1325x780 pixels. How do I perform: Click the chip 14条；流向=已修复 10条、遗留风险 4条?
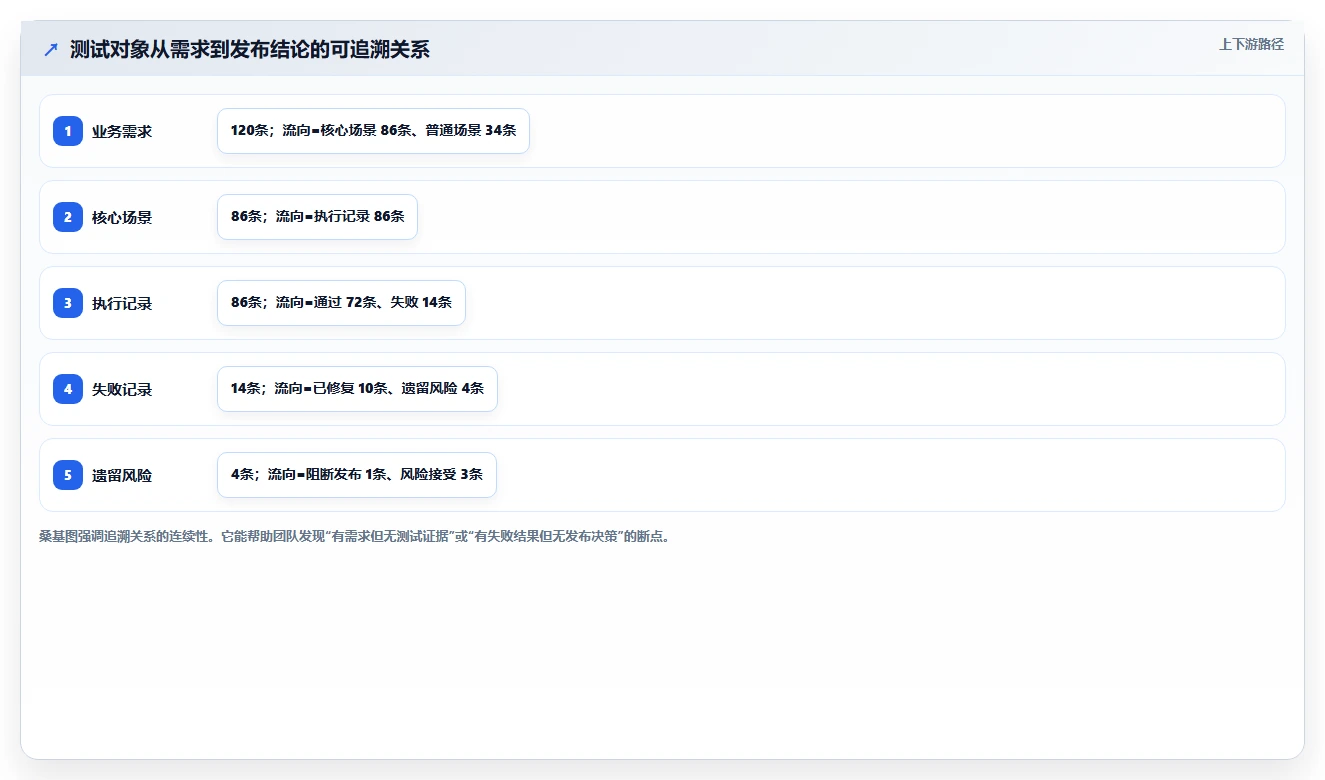tap(357, 389)
